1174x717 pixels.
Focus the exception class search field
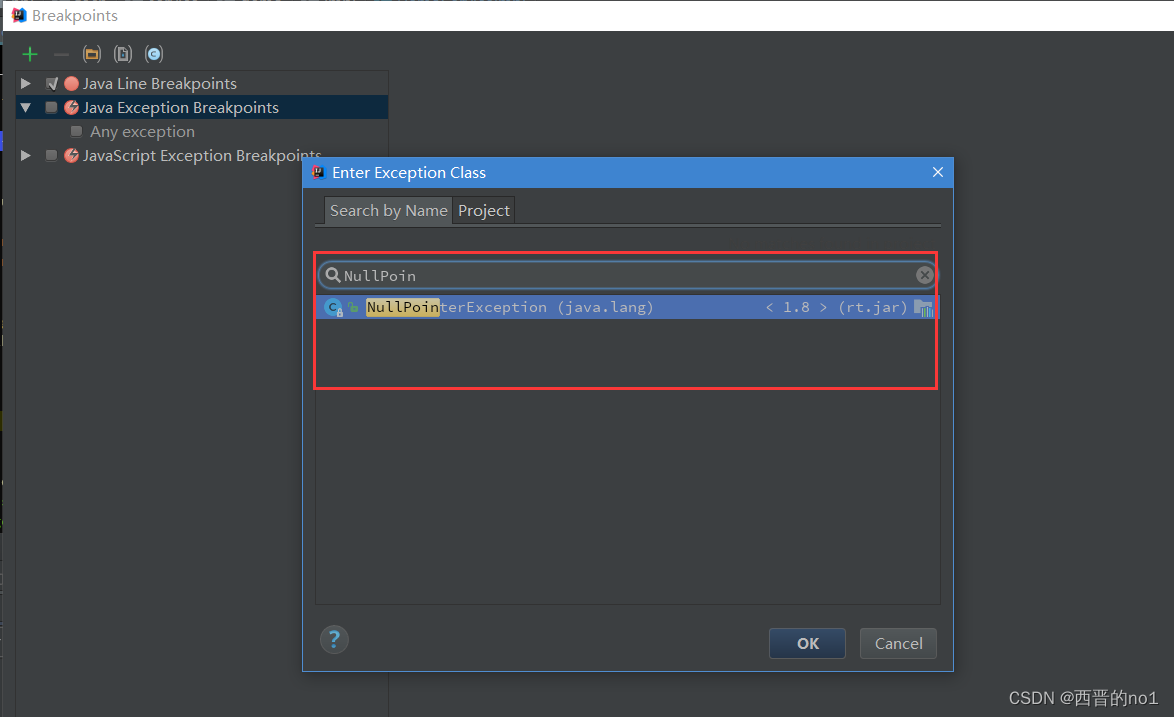(627, 275)
